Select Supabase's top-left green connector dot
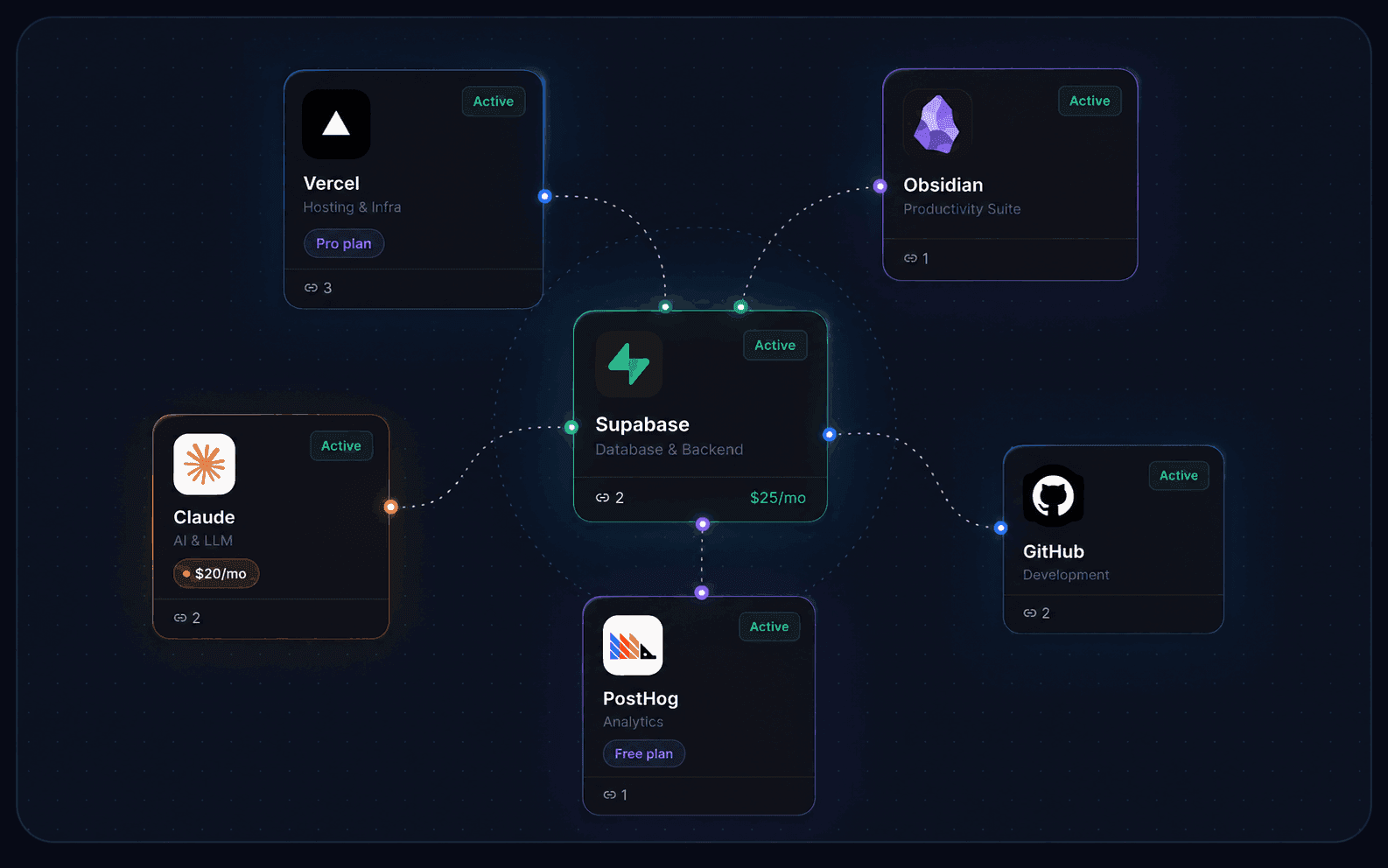 click(665, 307)
